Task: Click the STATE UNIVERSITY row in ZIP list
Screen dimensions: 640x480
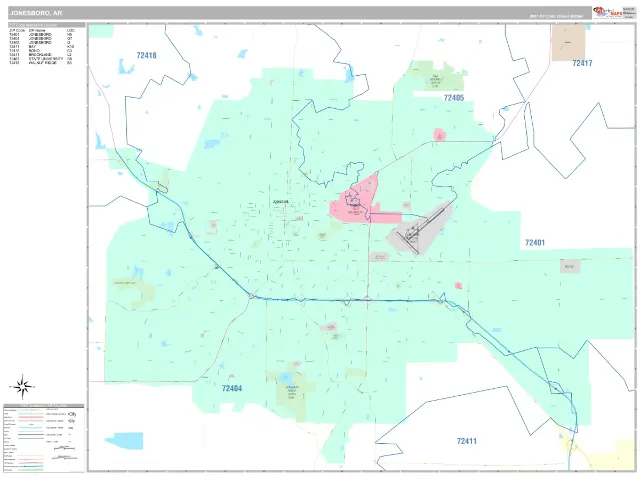Action: [x=41, y=59]
